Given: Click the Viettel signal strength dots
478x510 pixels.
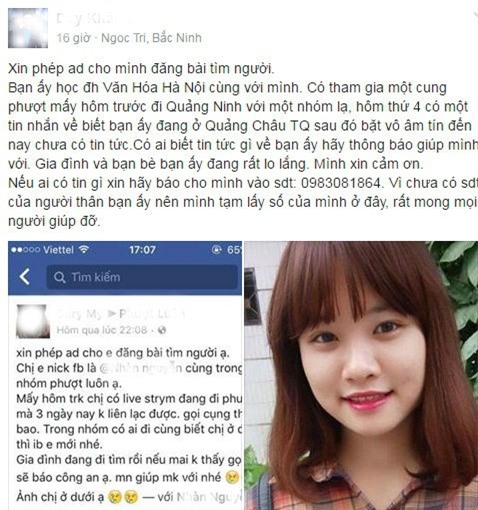Looking at the screenshot, I should (x=25, y=250).
